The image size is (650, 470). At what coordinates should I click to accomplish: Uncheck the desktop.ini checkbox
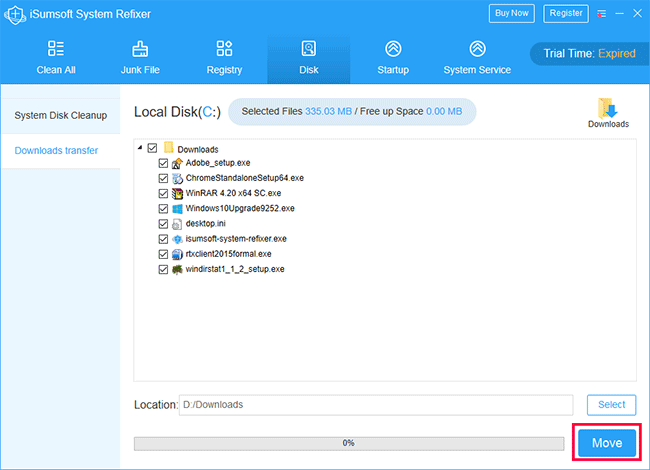point(163,224)
